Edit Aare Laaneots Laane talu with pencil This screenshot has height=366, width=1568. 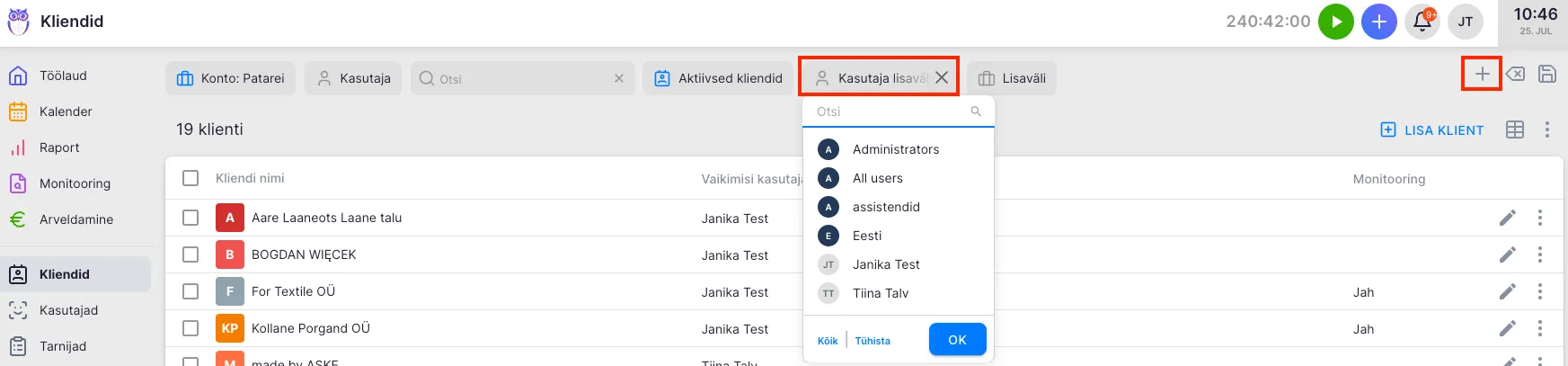[1507, 218]
